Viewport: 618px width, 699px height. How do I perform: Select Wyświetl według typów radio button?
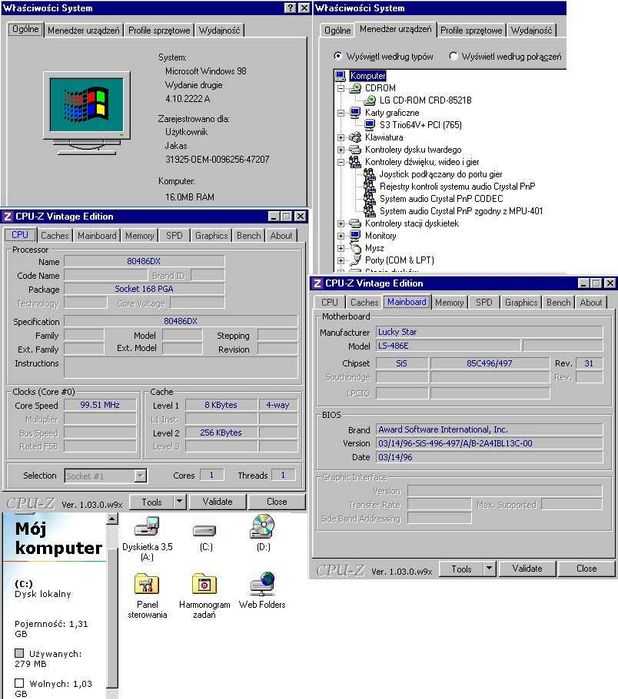point(338,56)
